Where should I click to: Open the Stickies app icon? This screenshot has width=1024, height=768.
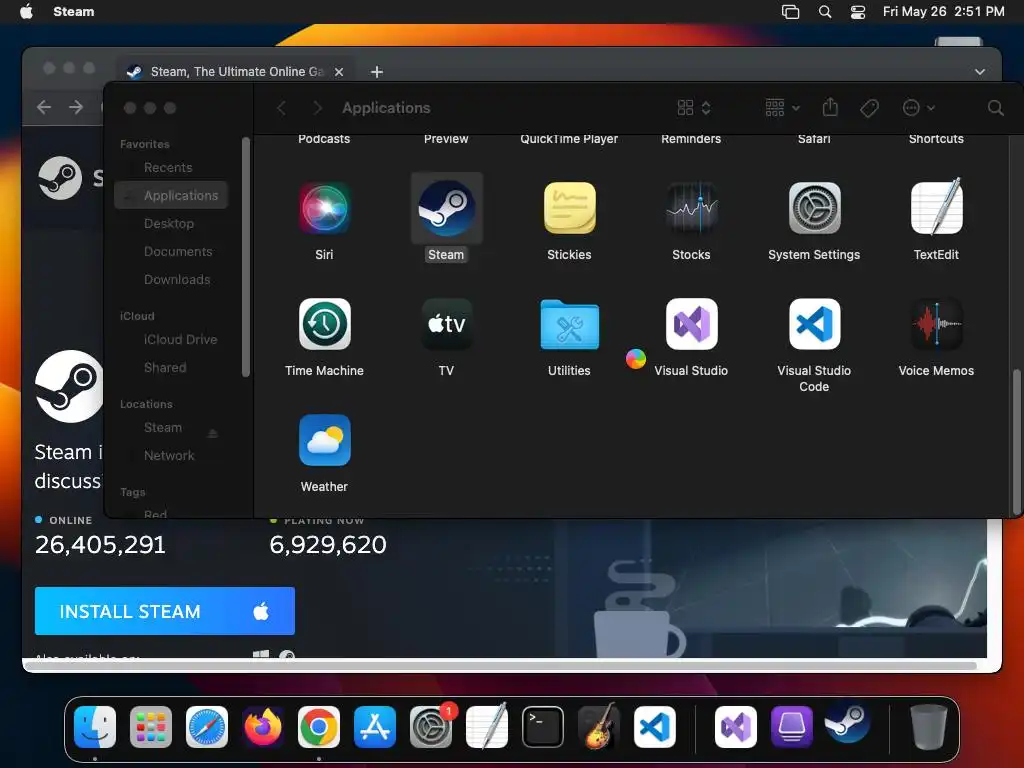pyautogui.click(x=569, y=208)
